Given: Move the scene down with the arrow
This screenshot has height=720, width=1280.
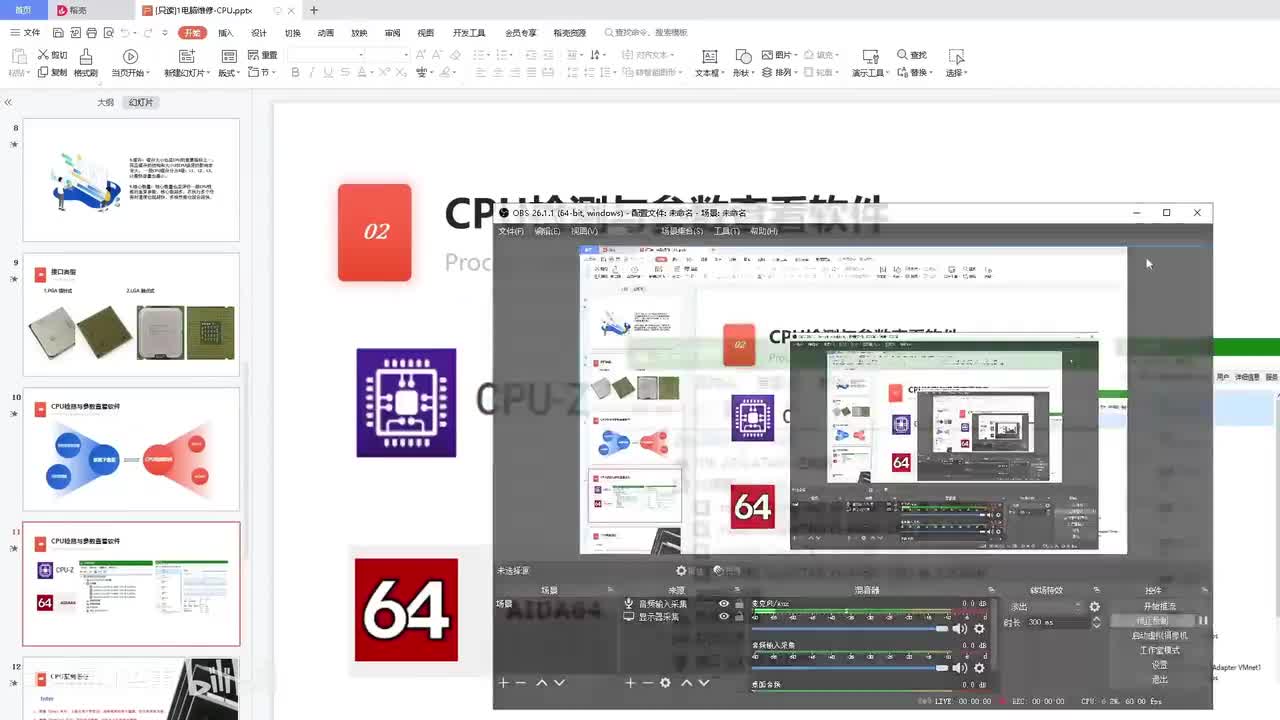Looking at the screenshot, I should pyautogui.click(x=559, y=683).
